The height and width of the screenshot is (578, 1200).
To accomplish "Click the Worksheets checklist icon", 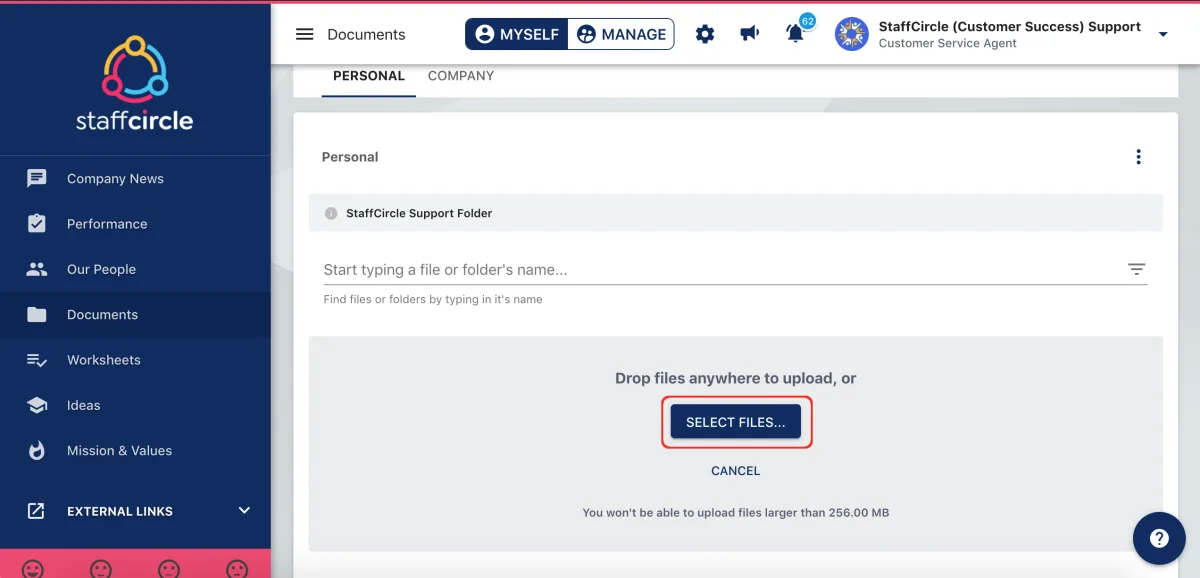I will 37,360.
